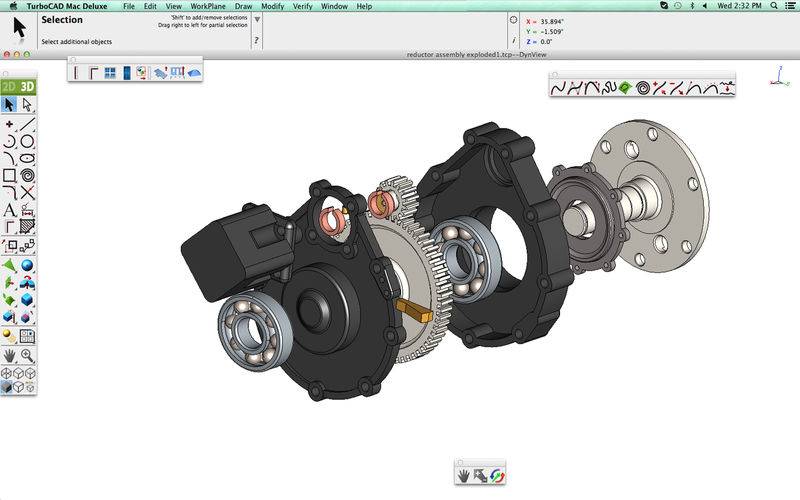Click the X coordinate value field

pyautogui.click(x=552, y=20)
